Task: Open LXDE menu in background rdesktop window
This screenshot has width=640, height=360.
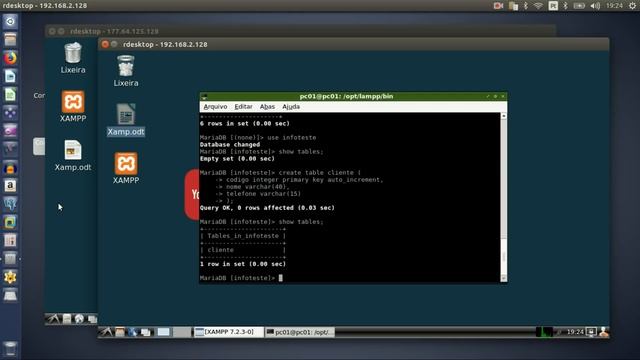Action: (x=53, y=319)
